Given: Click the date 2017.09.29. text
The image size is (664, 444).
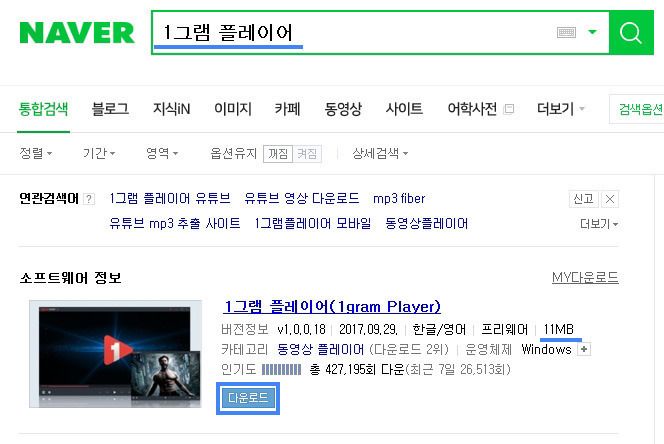Looking at the screenshot, I should [368, 329].
